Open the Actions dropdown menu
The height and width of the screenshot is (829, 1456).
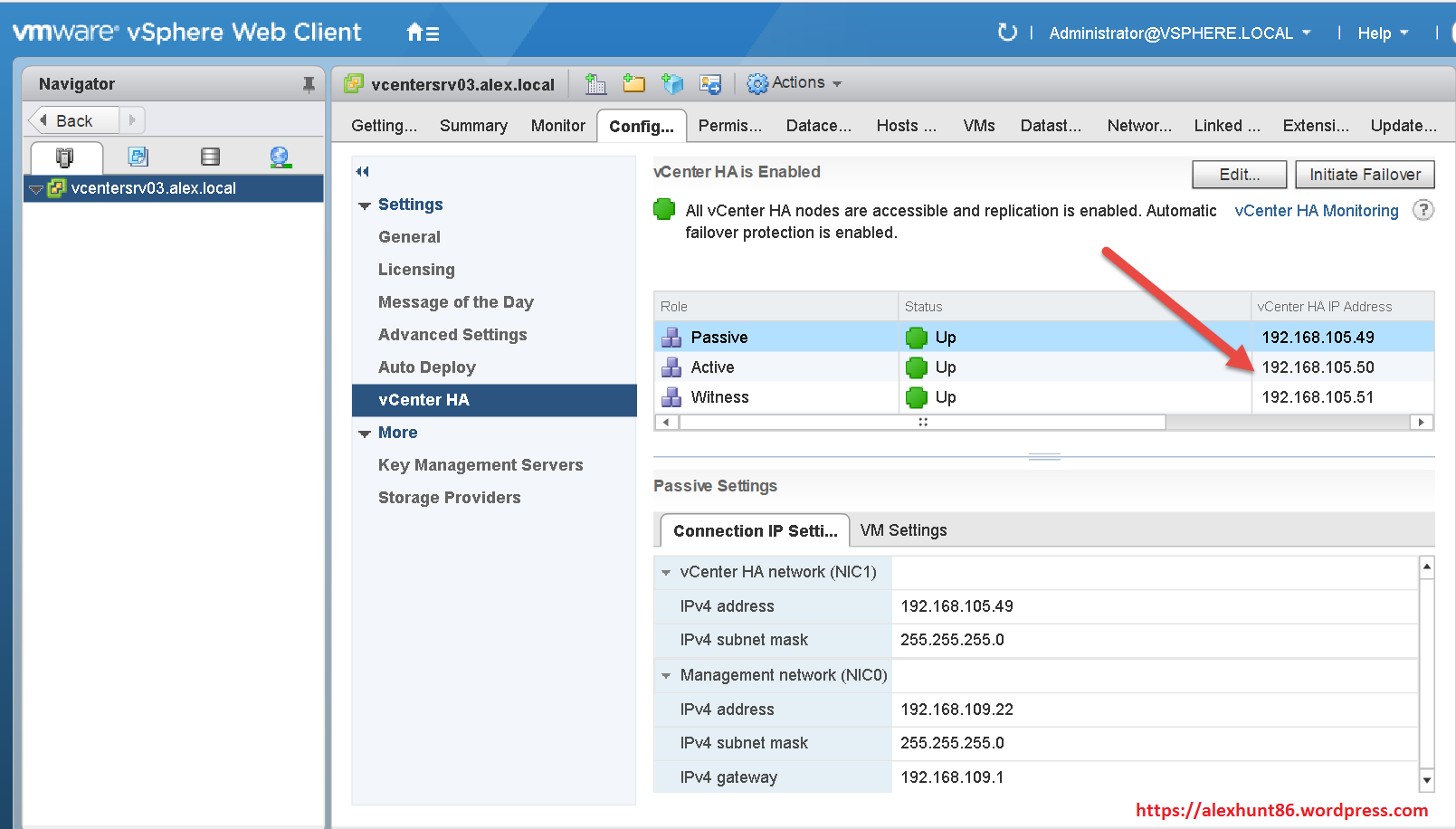point(795,83)
